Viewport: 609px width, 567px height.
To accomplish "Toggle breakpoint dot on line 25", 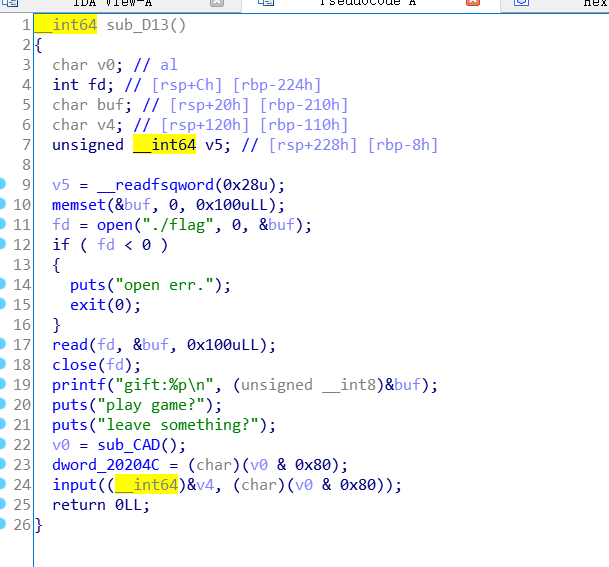I will (x=26, y=505).
